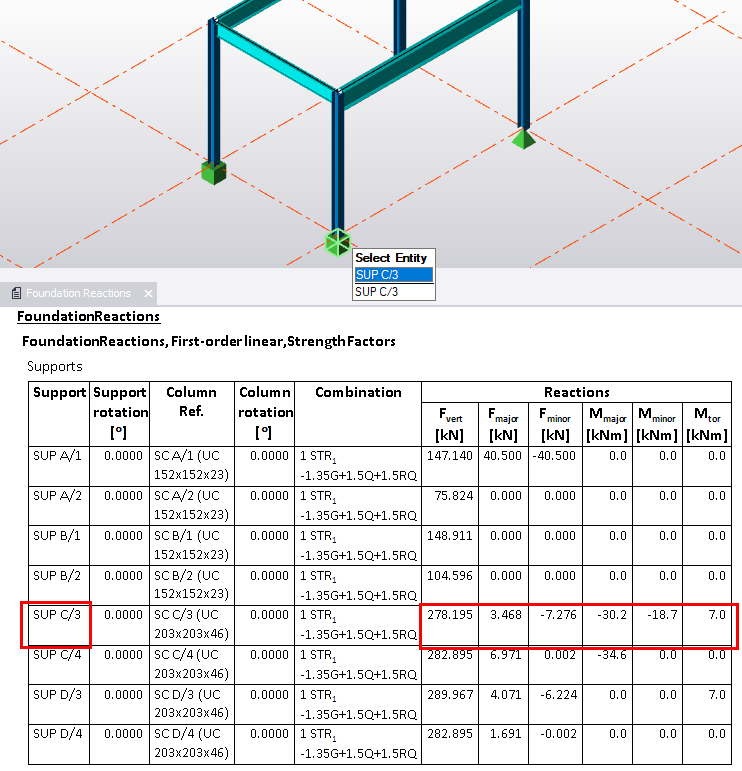
Task: Click the SUP A/1 support cell
Action: tap(58, 455)
